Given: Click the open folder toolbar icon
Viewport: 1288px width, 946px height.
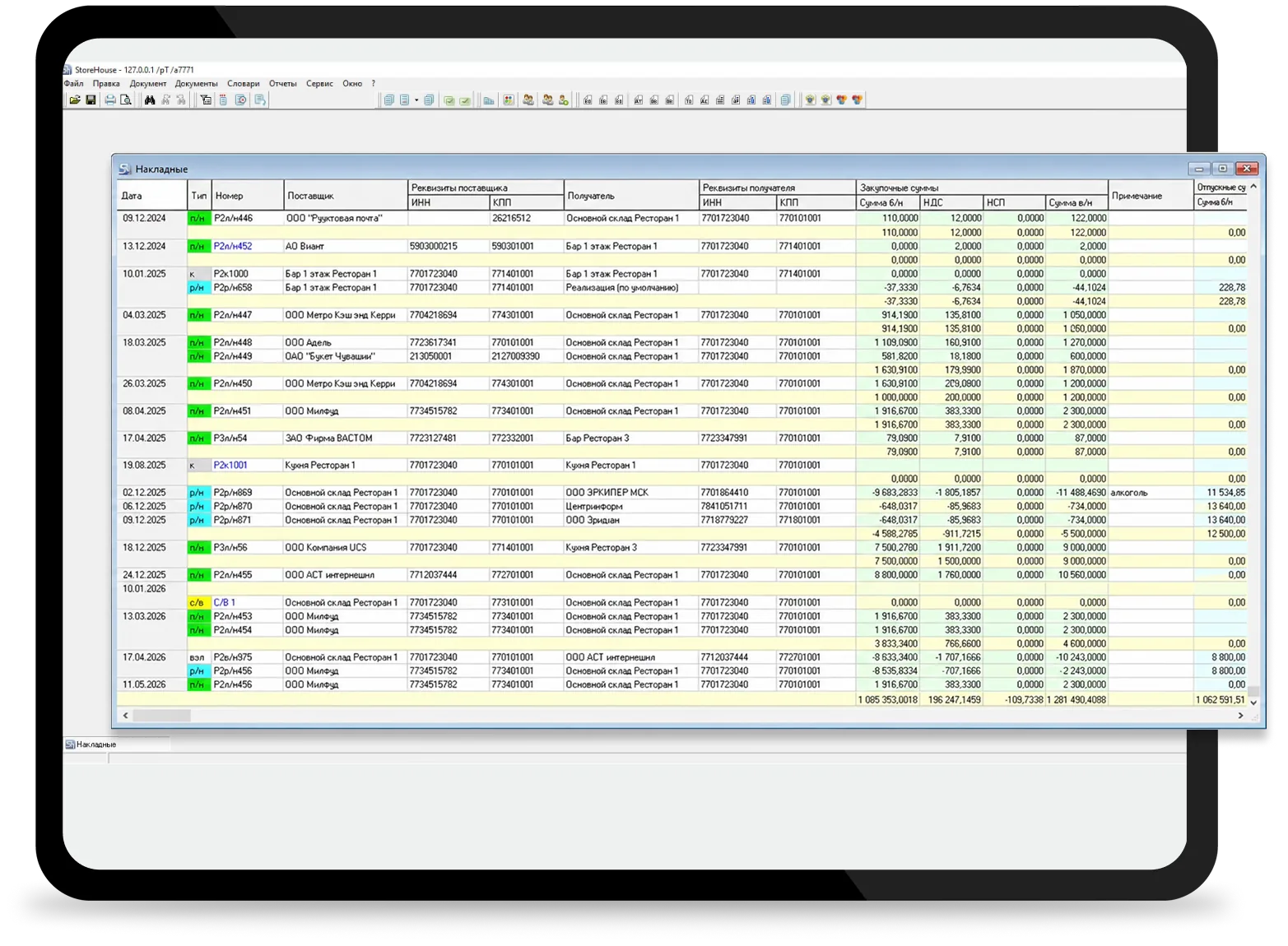Looking at the screenshot, I should point(75,100).
